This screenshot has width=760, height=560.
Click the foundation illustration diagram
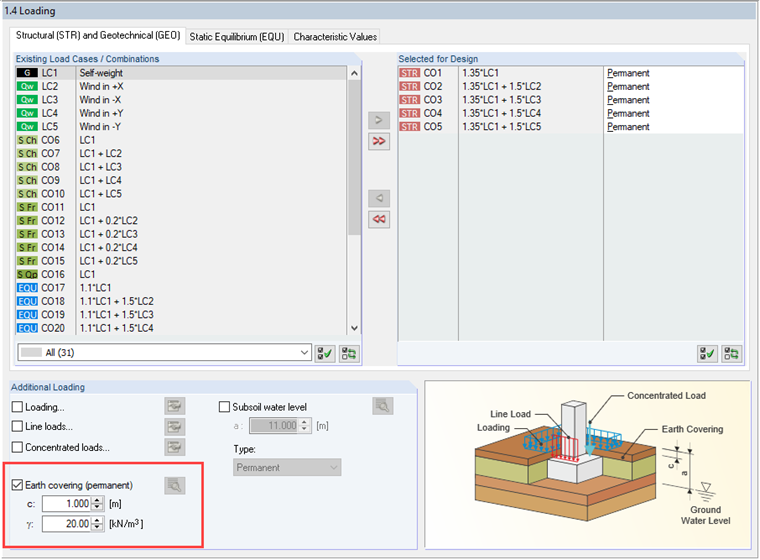[587, 465]
